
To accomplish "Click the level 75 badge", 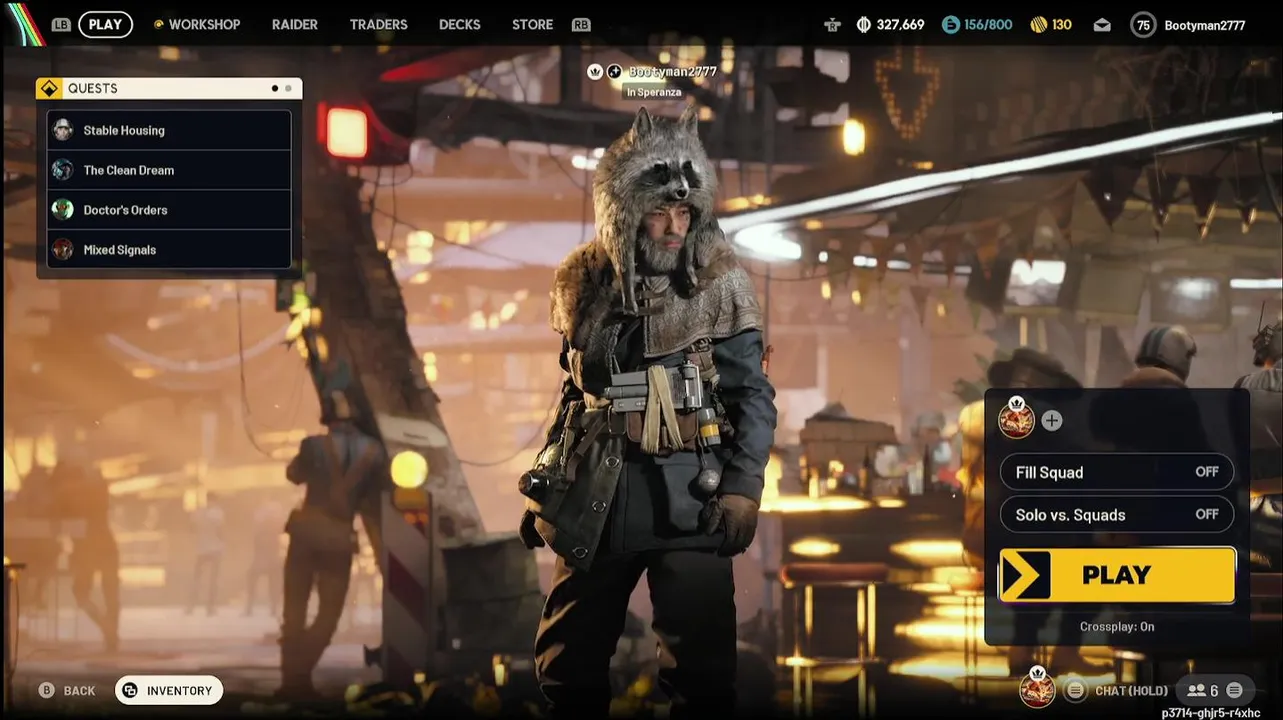I will pyautogui.click(x=1144, y=25).
